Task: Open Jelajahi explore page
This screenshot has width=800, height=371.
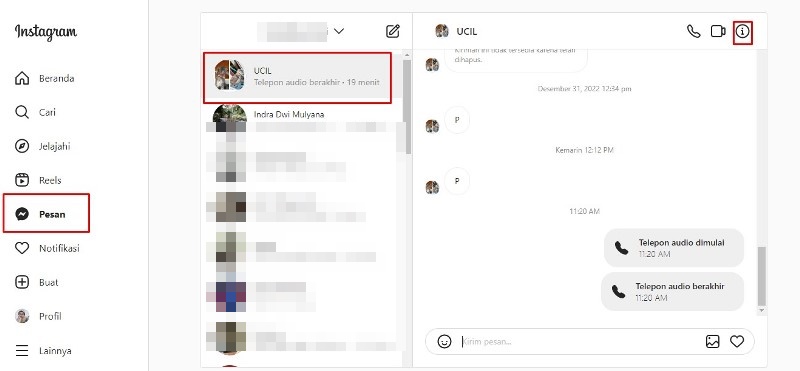Action: click(42, 146)
